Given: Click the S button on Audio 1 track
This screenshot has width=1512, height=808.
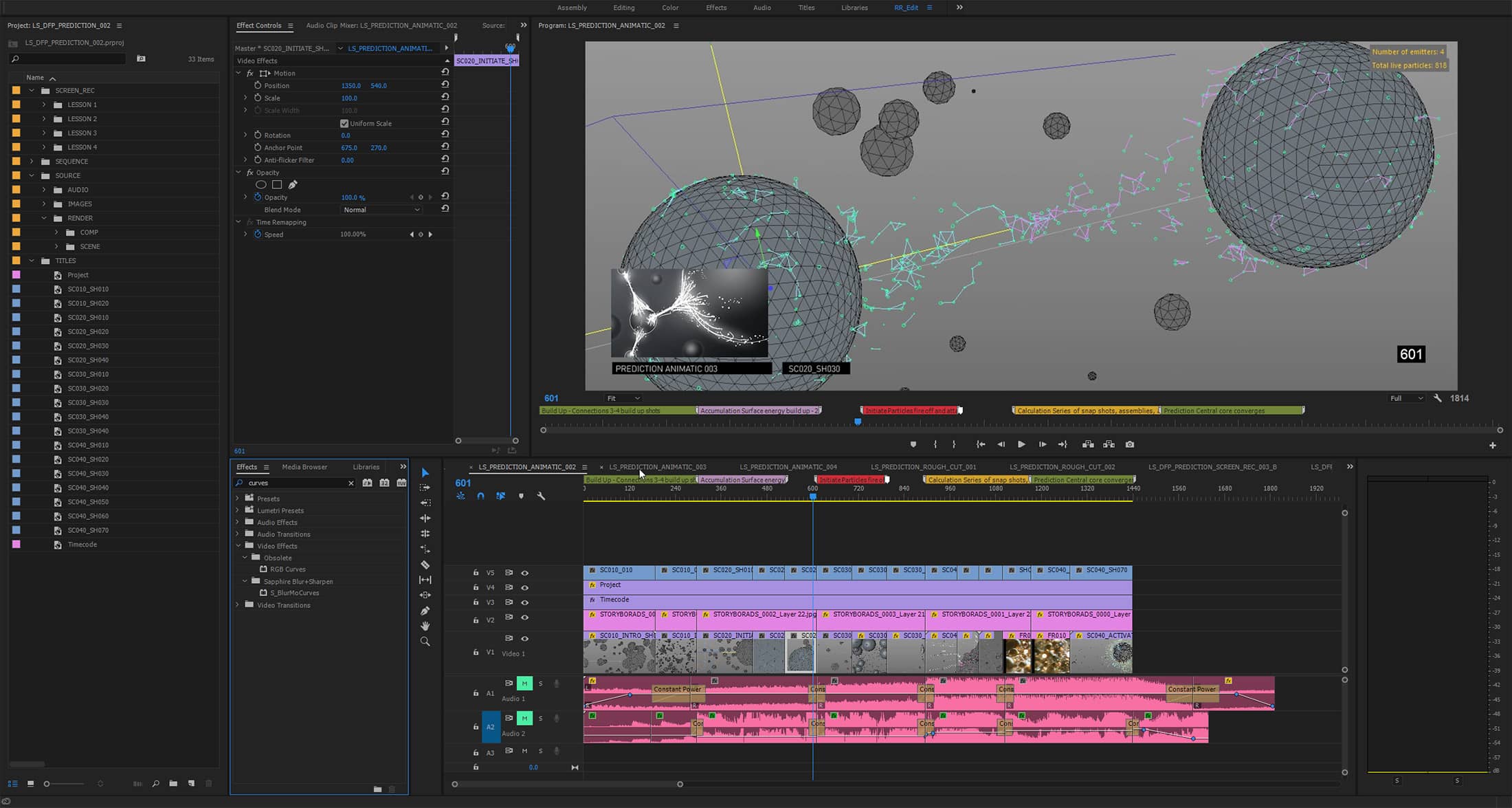Looking at the screenshot, I should tap(541, 682).
